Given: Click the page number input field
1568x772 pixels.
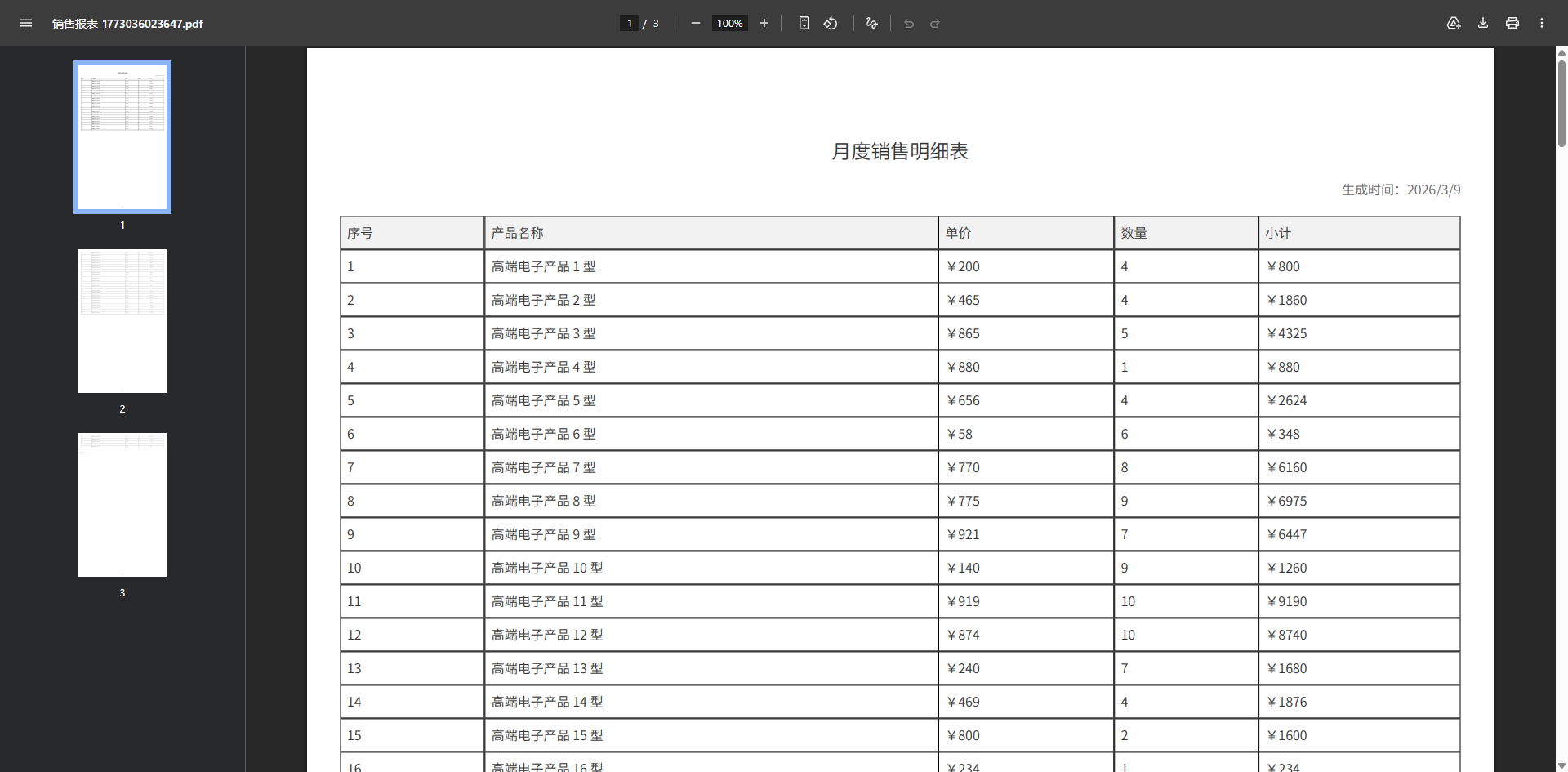Looking at the screenshot, I should [630, 23].
